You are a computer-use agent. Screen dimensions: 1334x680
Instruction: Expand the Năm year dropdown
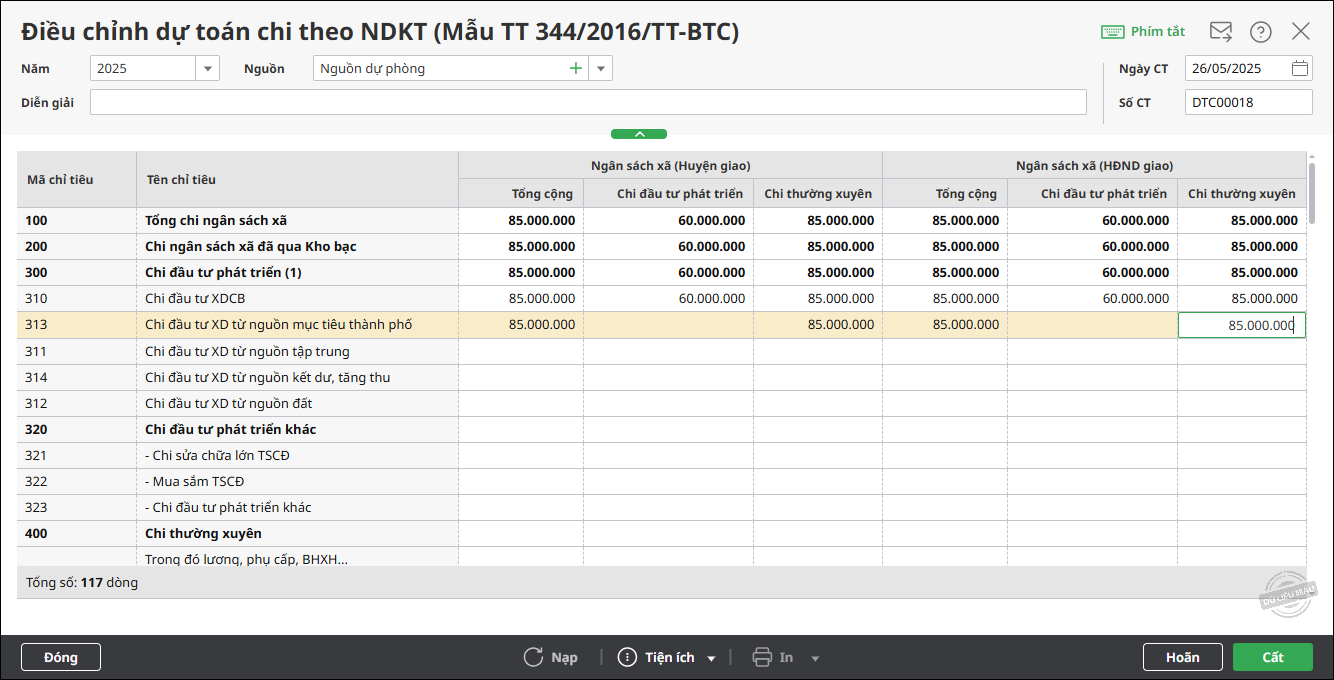pos(208,69)
